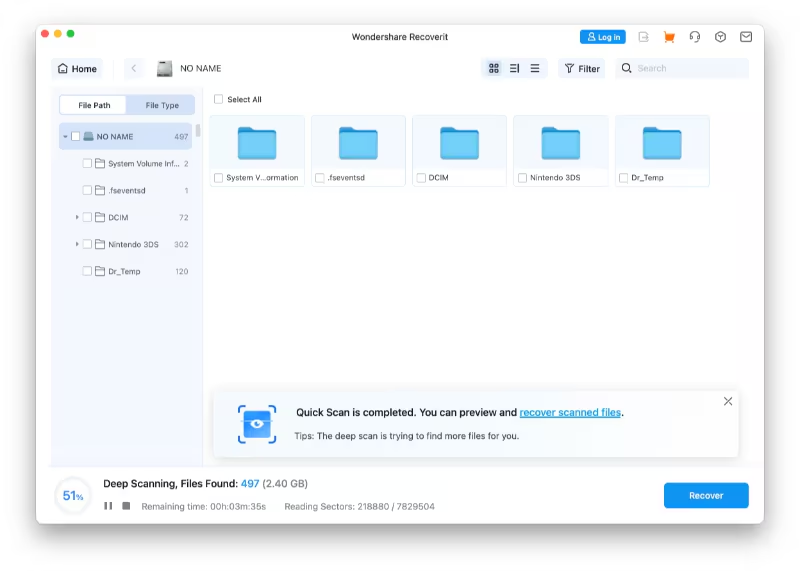The image size is (800, 571).
Task: Check System Volume Inf... in sidebar
Action: click(x=87, y=163)
